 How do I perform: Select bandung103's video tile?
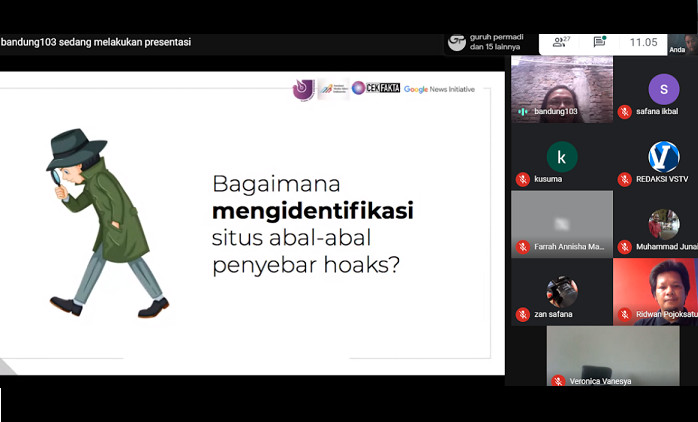pyautogui.click(x=561, y=88)
